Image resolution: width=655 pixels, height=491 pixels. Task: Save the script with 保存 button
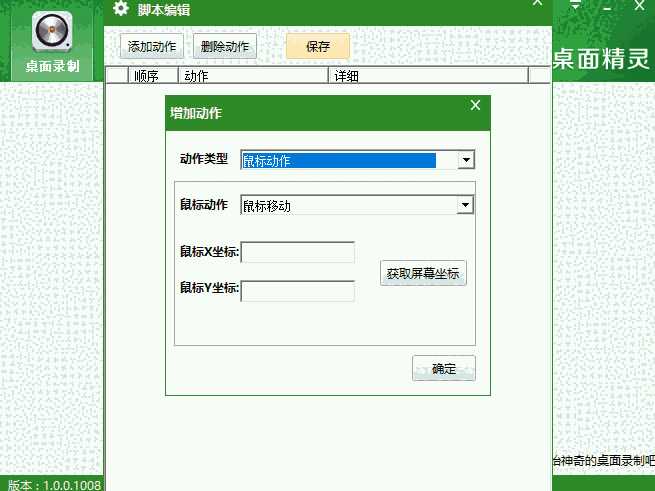318,46
